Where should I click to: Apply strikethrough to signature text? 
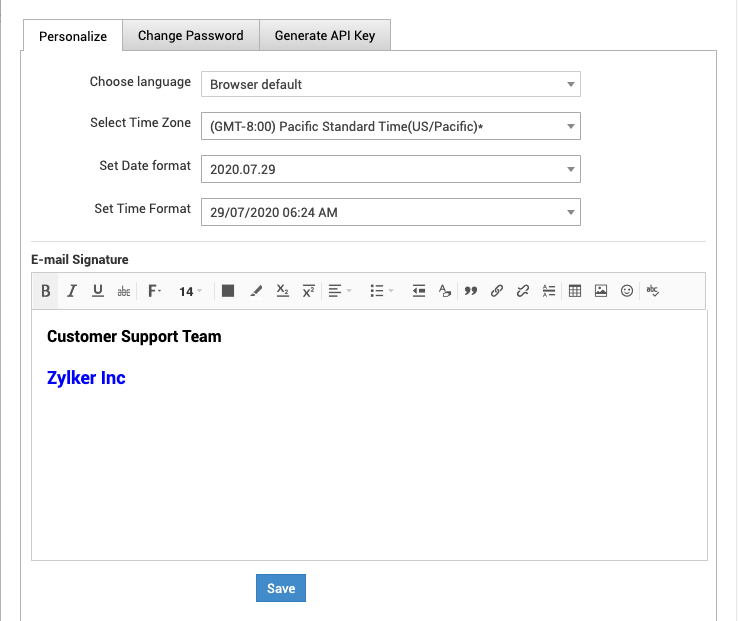tap(123, 291)
